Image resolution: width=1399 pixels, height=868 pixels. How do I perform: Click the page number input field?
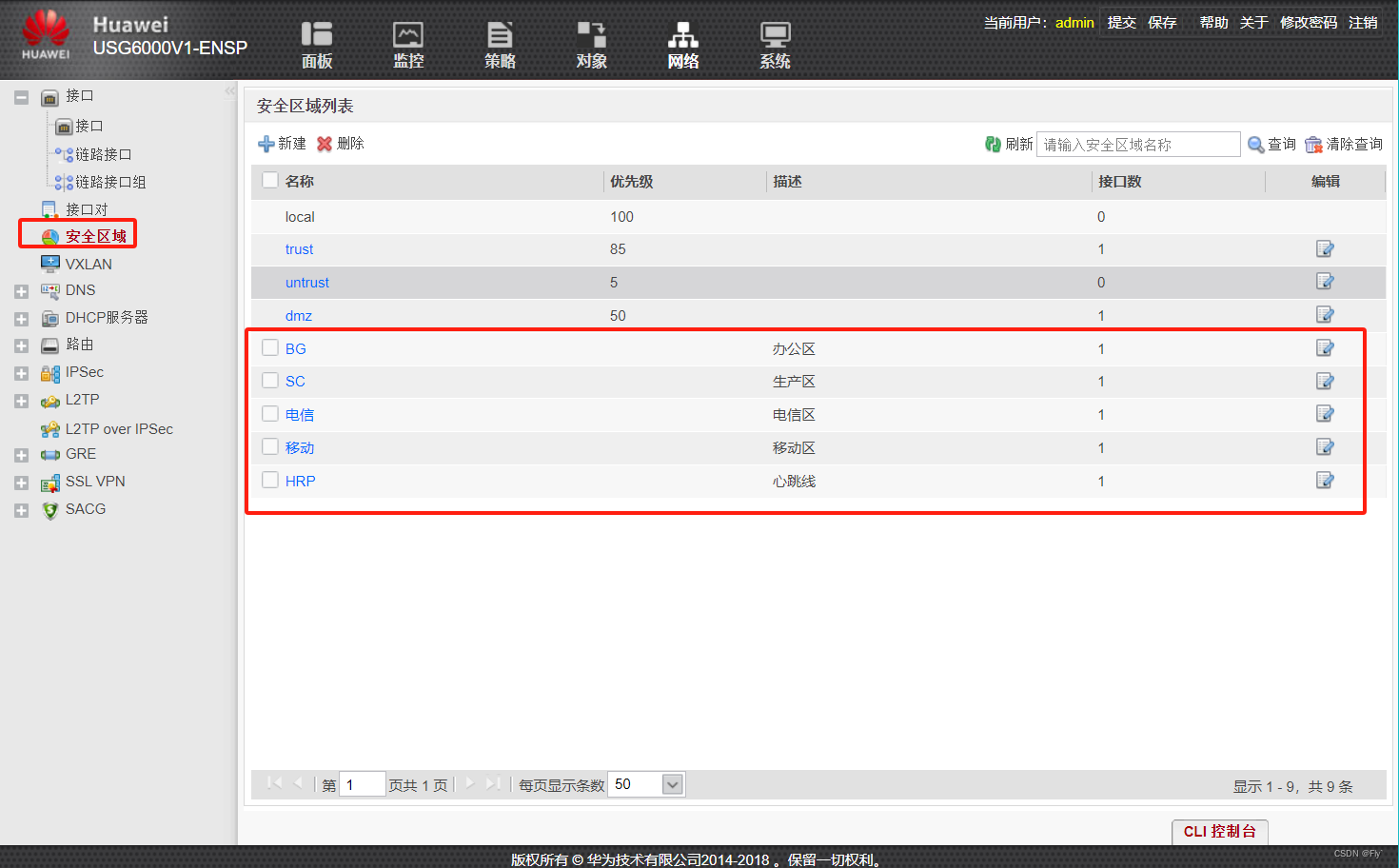pos(362,784)
